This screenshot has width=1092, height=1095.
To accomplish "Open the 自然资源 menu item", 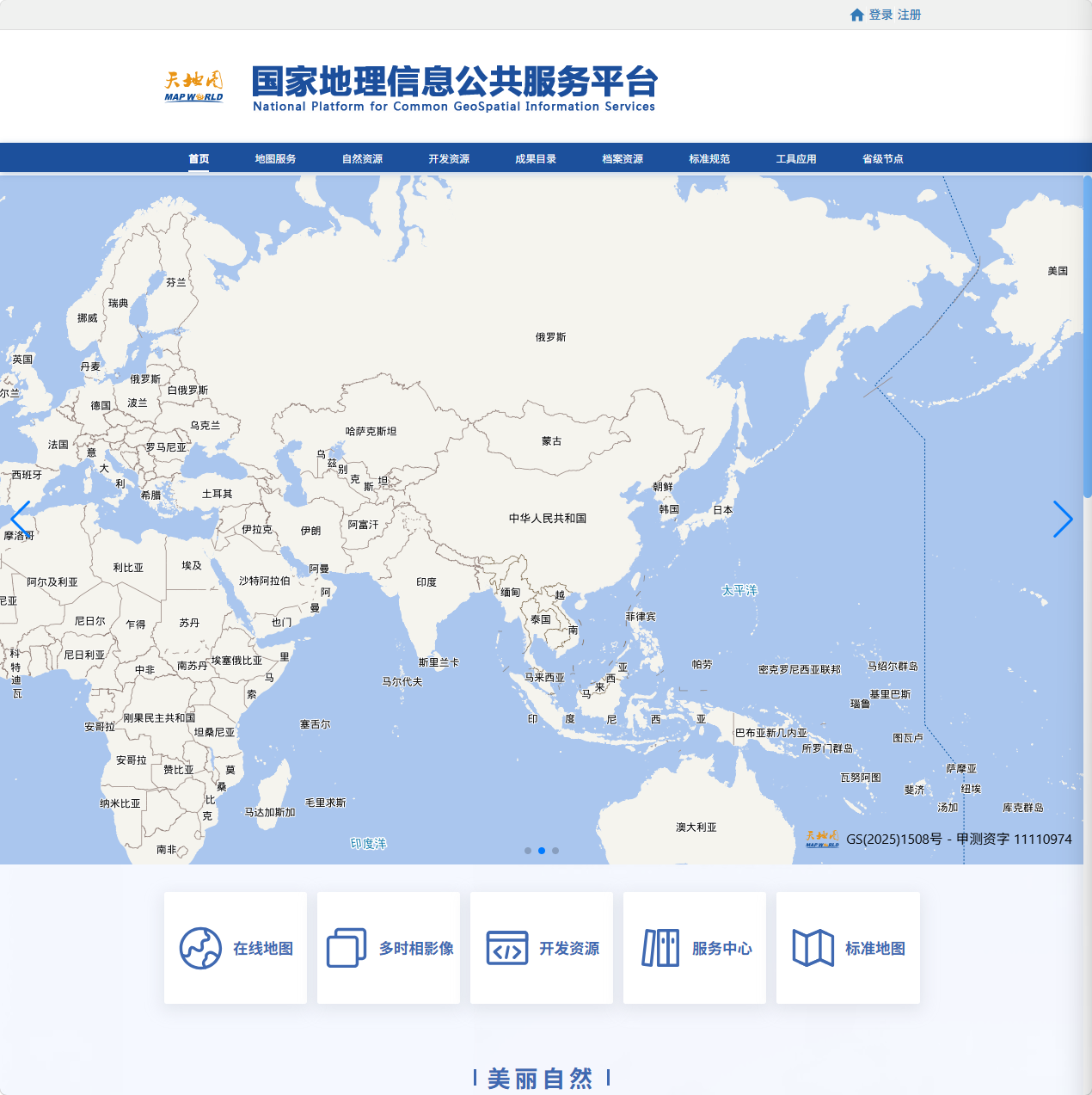I will tap(363, 158).
